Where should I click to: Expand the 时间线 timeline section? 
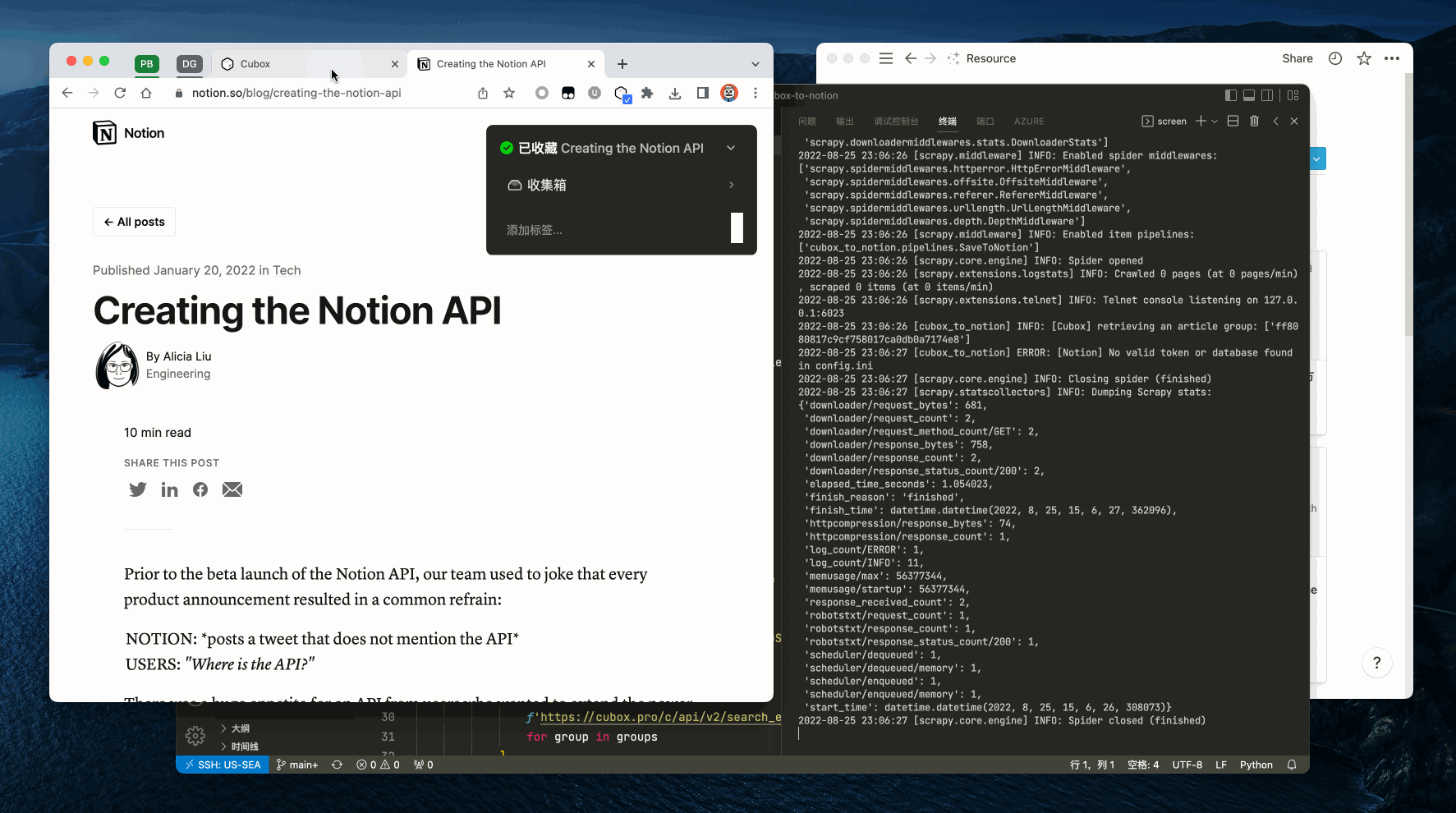point(240,746)
